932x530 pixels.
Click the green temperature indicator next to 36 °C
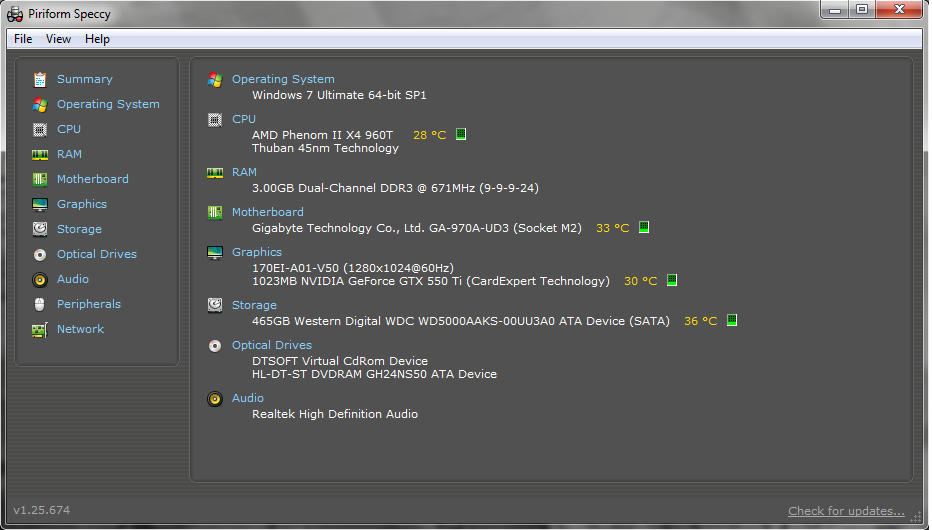point(732,320)
